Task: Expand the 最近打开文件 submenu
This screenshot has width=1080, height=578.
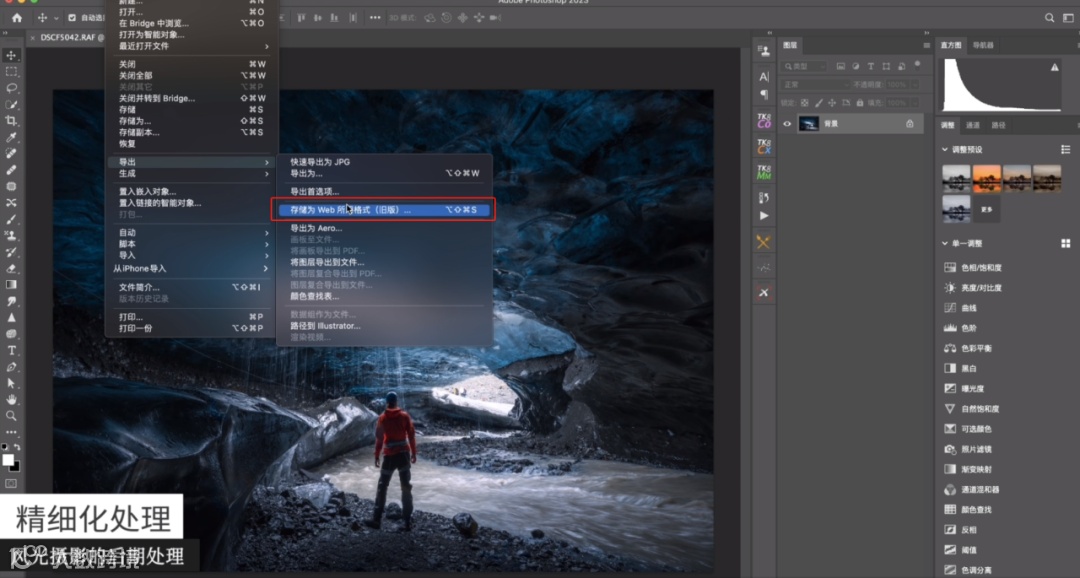Action: tap(192, 46)
